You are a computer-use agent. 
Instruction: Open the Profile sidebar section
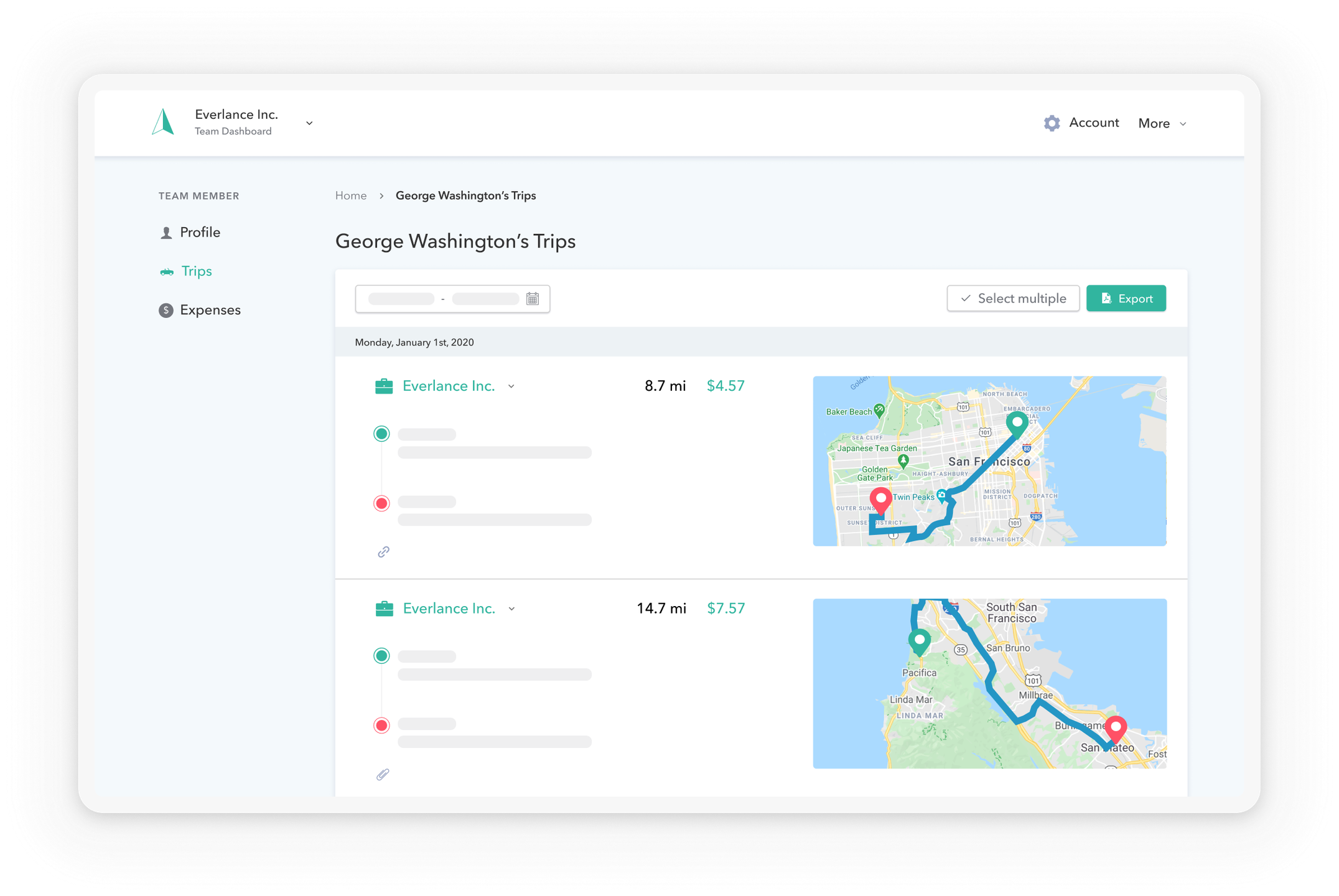(x=199, y=232)
